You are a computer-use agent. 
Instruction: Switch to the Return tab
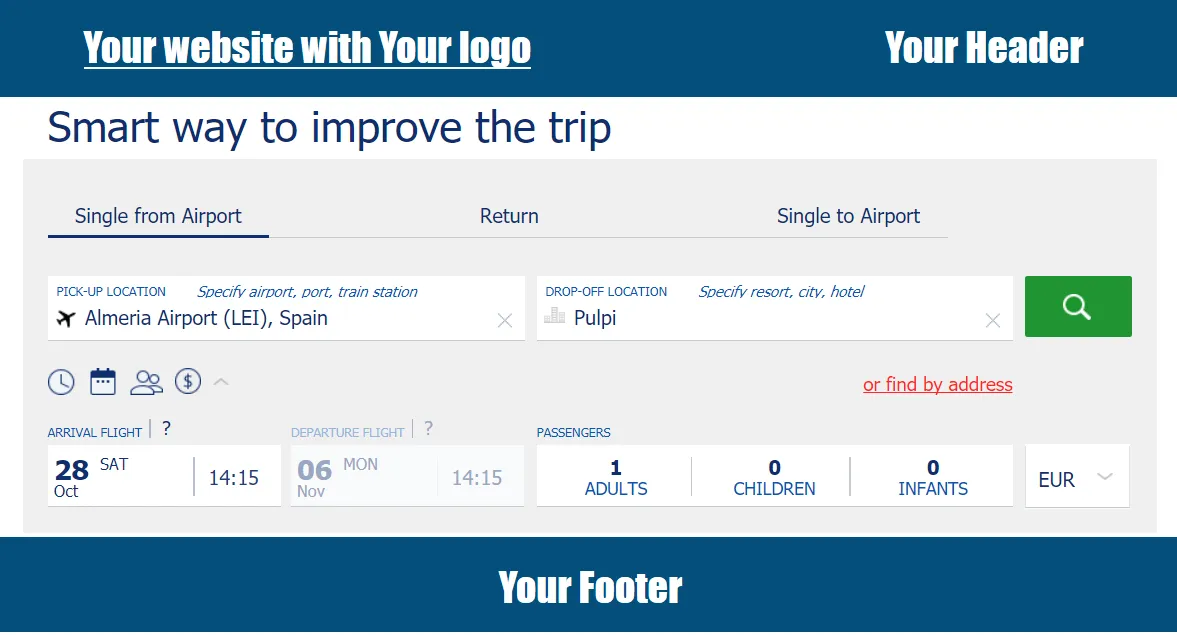point(509,216)
